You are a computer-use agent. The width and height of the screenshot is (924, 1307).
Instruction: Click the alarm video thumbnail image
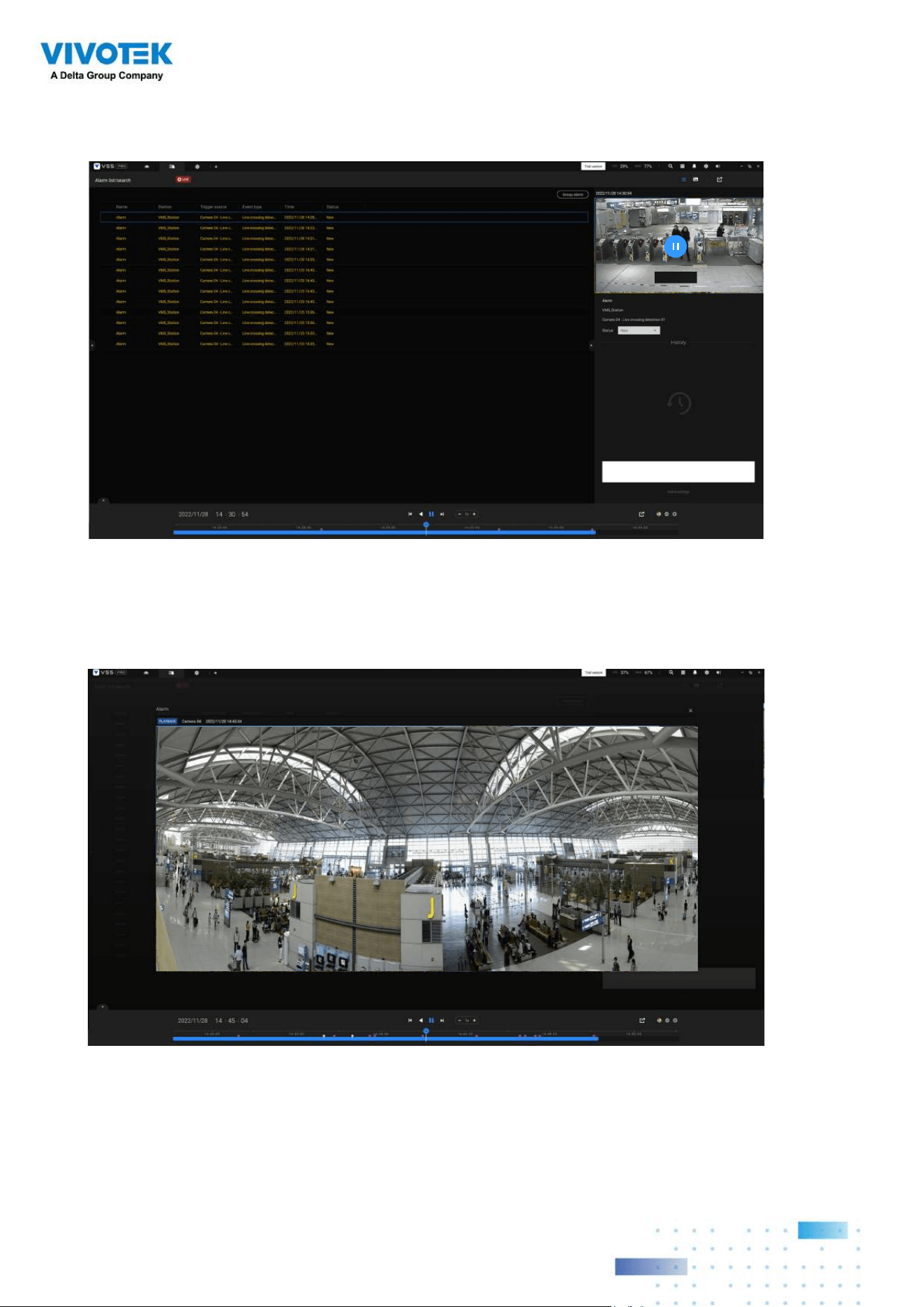click(x=678, y=245)
